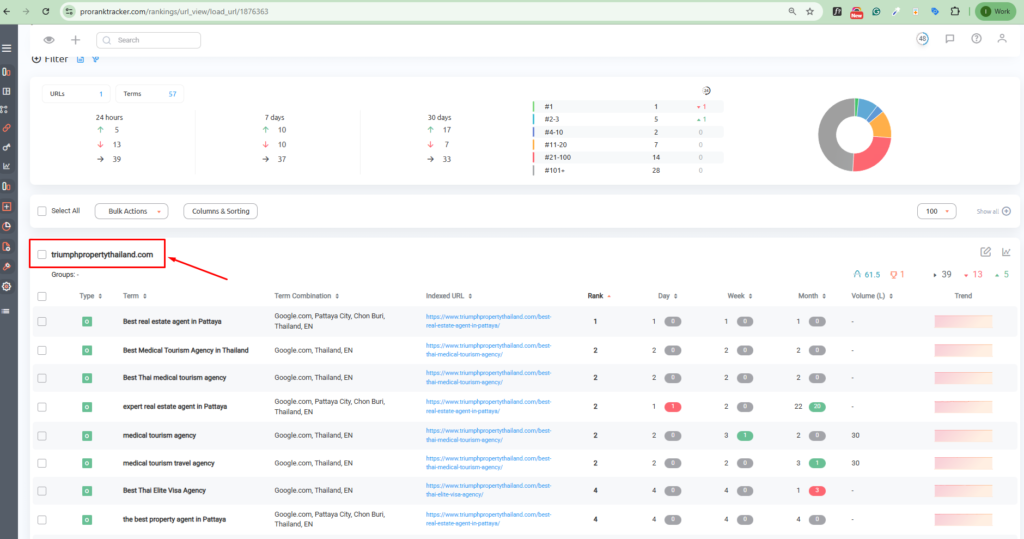The width and height of the screenshot is (1024, 539).
Task: Bookmark this page with the star icon
Action: point(810,11)
